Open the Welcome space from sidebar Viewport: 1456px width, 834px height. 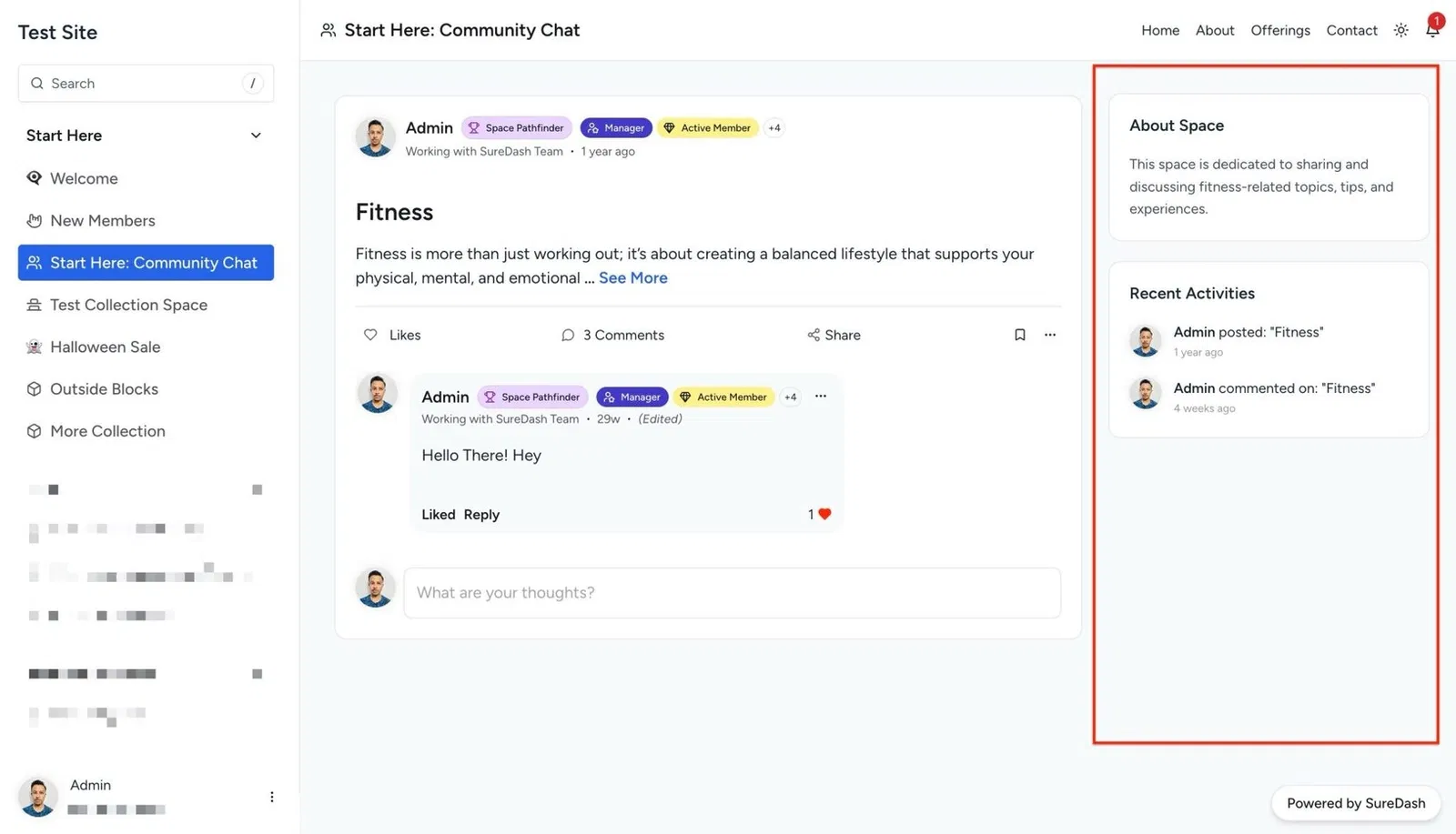coord(84,178)
